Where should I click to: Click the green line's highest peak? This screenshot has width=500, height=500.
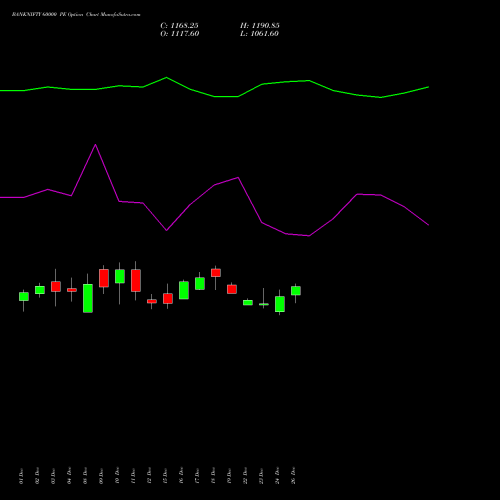click(167, 78)
